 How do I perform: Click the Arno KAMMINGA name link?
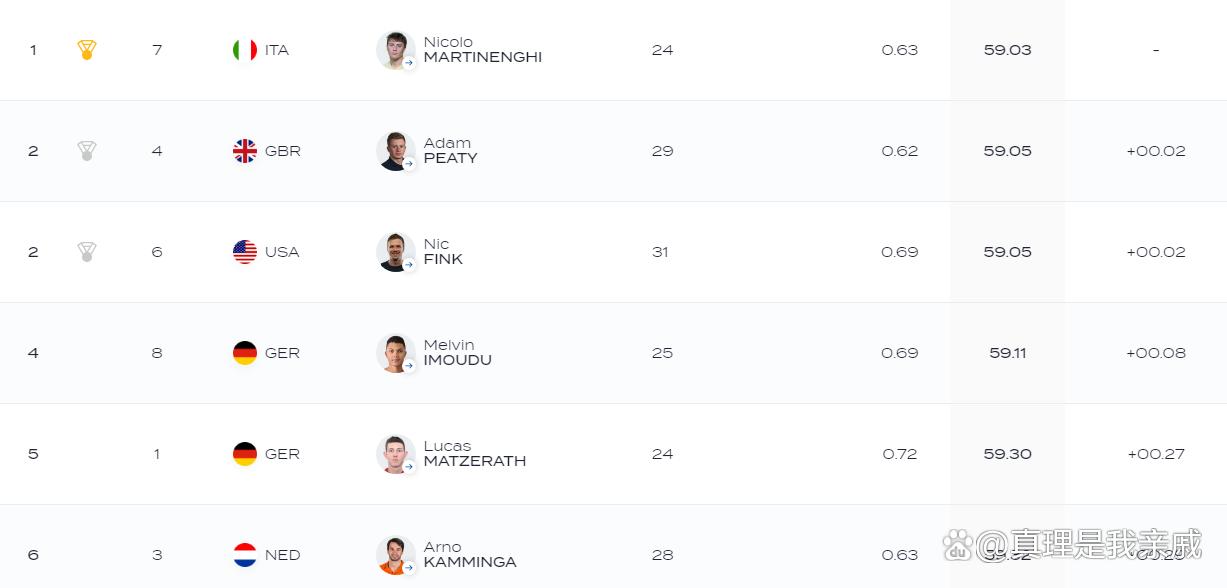[x=470, y=555]
